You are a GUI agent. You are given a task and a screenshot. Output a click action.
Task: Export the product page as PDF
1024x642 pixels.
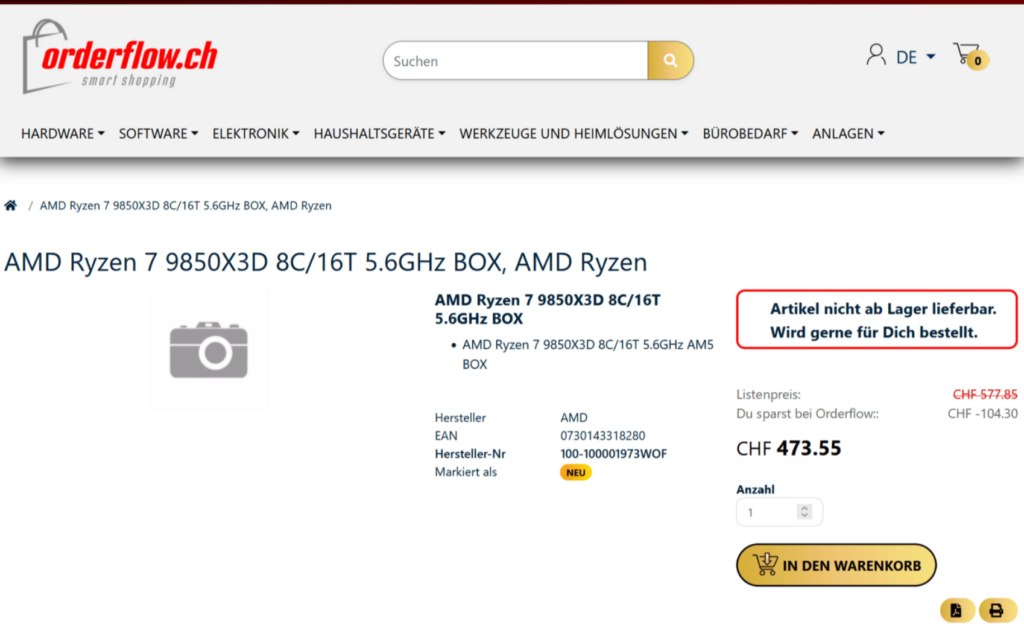[956, 610]
